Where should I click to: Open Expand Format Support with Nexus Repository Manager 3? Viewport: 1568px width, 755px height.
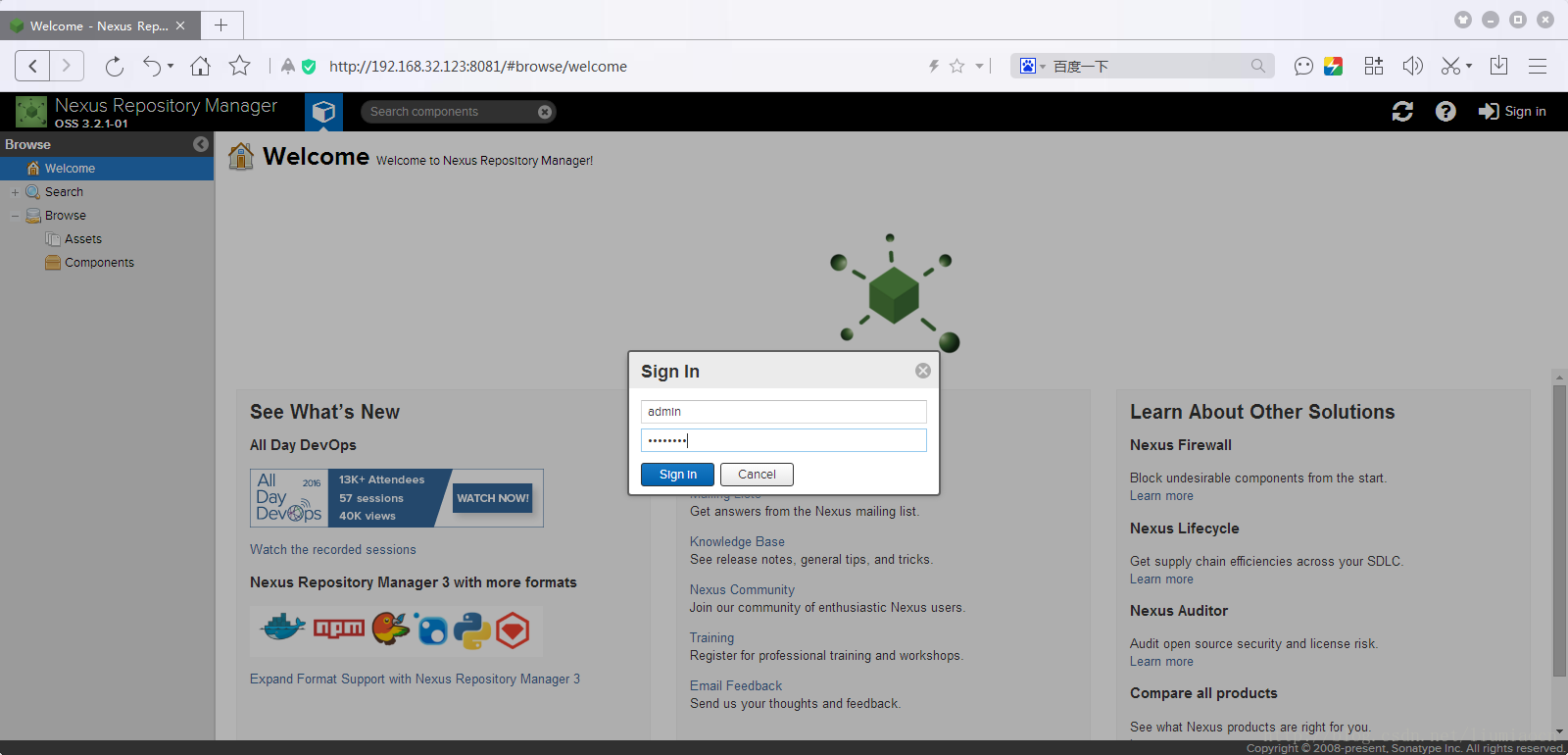415,679
